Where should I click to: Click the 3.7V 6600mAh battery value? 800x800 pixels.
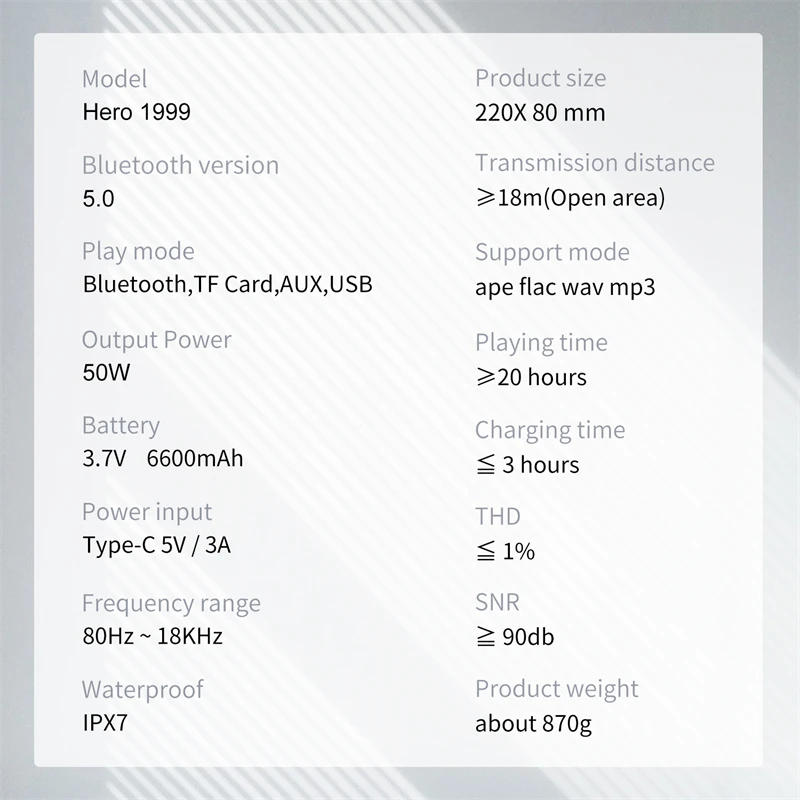(162, 459)
